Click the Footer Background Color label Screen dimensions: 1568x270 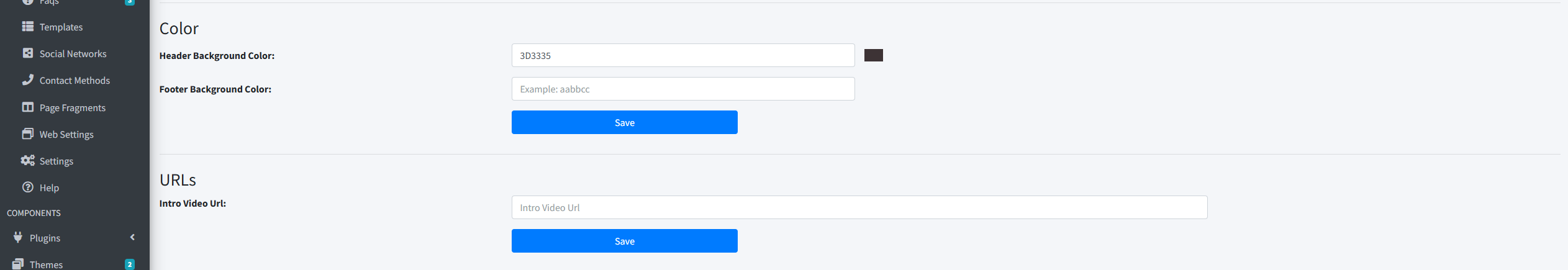(x=215, y=89)
